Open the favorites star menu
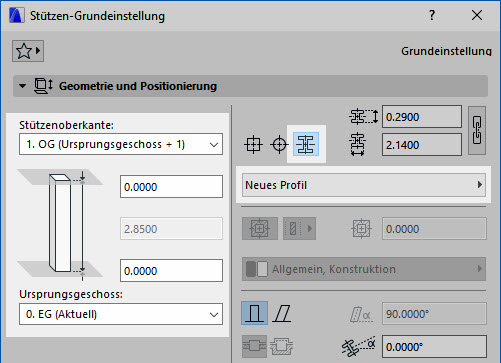Screen dimensions: 501x363 28,51
